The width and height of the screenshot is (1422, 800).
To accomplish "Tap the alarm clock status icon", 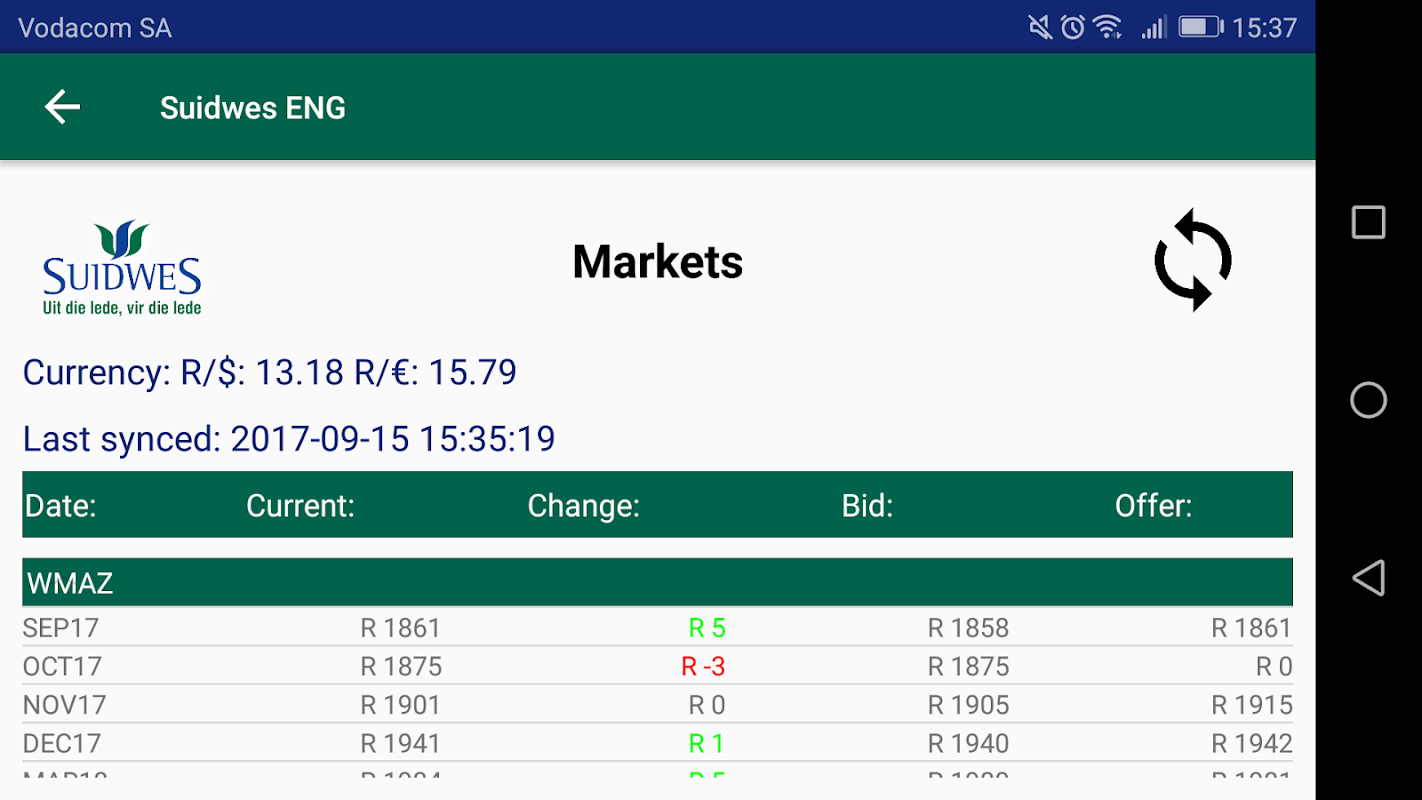I will (x=1073, y=27).
